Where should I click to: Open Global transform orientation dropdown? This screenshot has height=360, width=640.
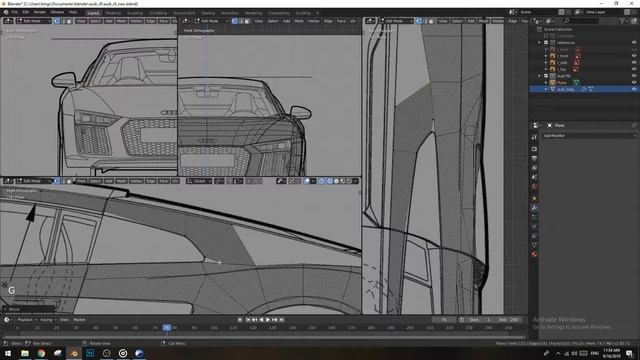pyautogui.click(x=199, y=181)
